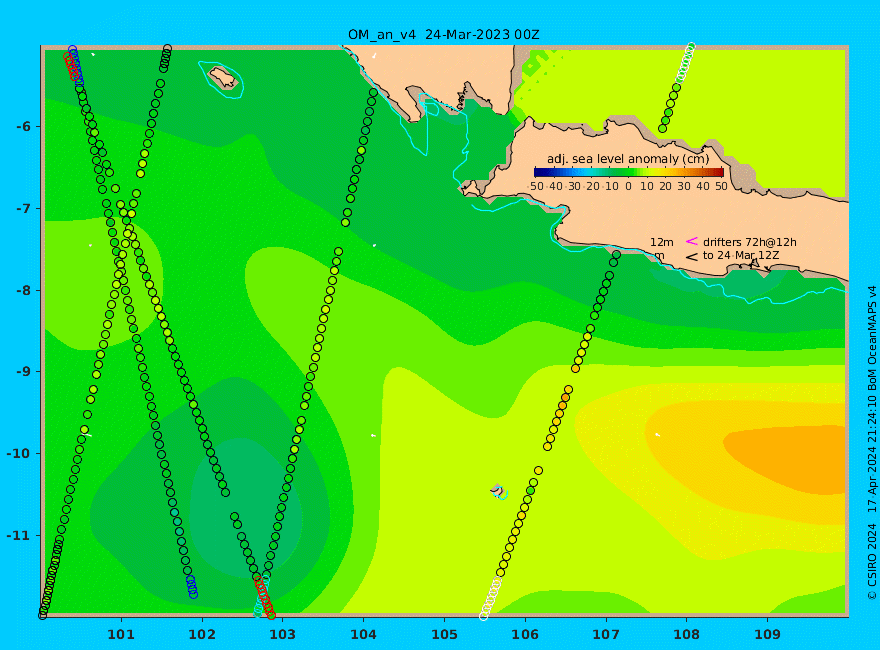Click the latitude label -11
880x650 pixels.
pos(19,535)
